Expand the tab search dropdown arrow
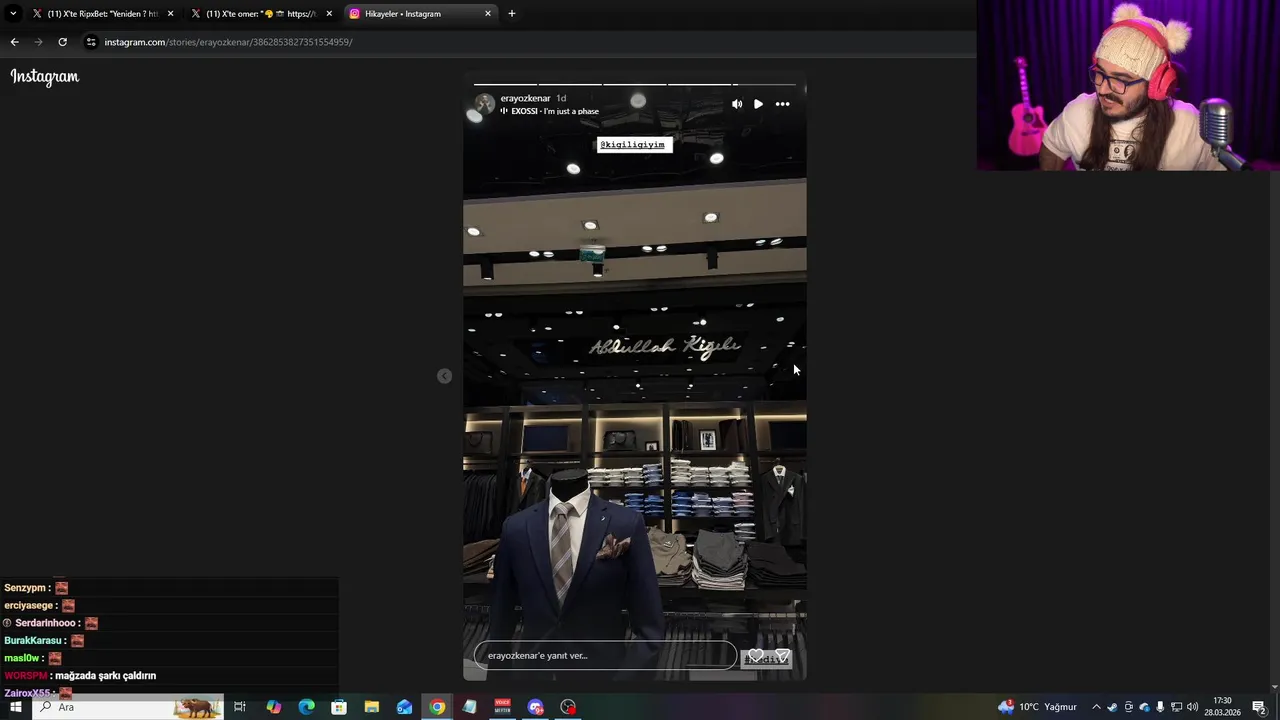1280x720 pixels. [x=13, y=14]
